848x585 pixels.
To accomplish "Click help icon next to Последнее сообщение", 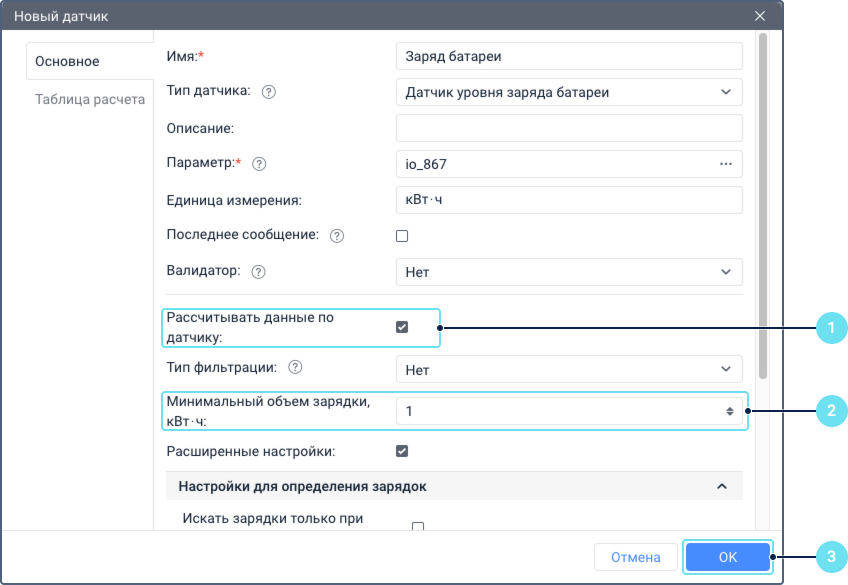I will tap(337, 236).
